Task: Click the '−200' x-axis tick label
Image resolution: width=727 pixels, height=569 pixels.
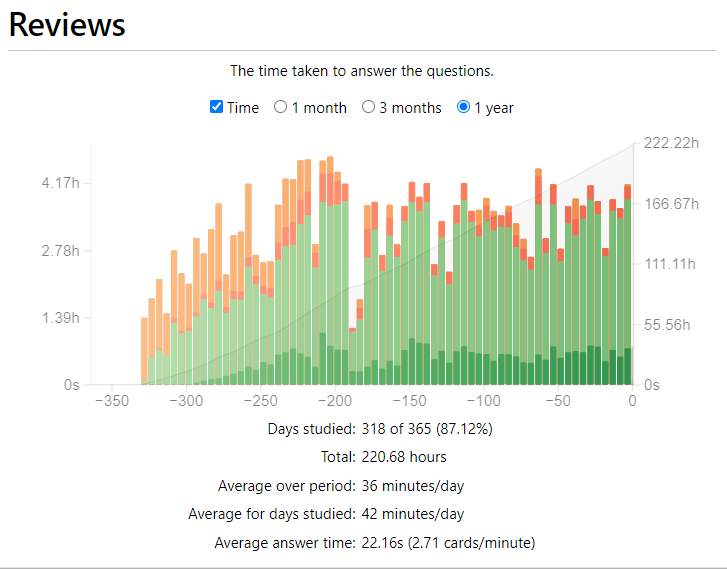Action: tap(335, 401)
